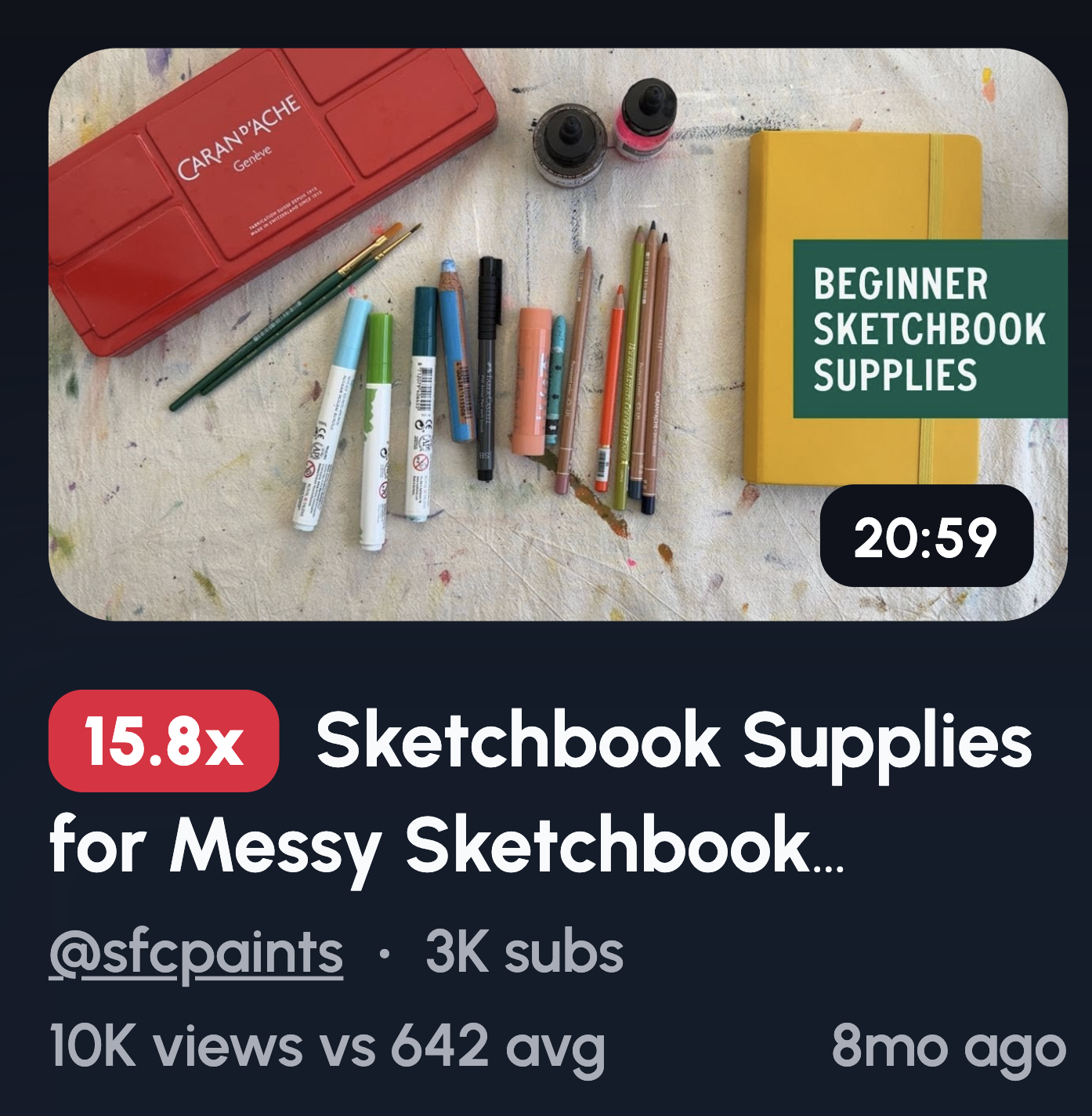Click the 8mo ago upload date
This screenshot has height=1116, width=1092.
pyautogui.click(x=949, y=1046)
